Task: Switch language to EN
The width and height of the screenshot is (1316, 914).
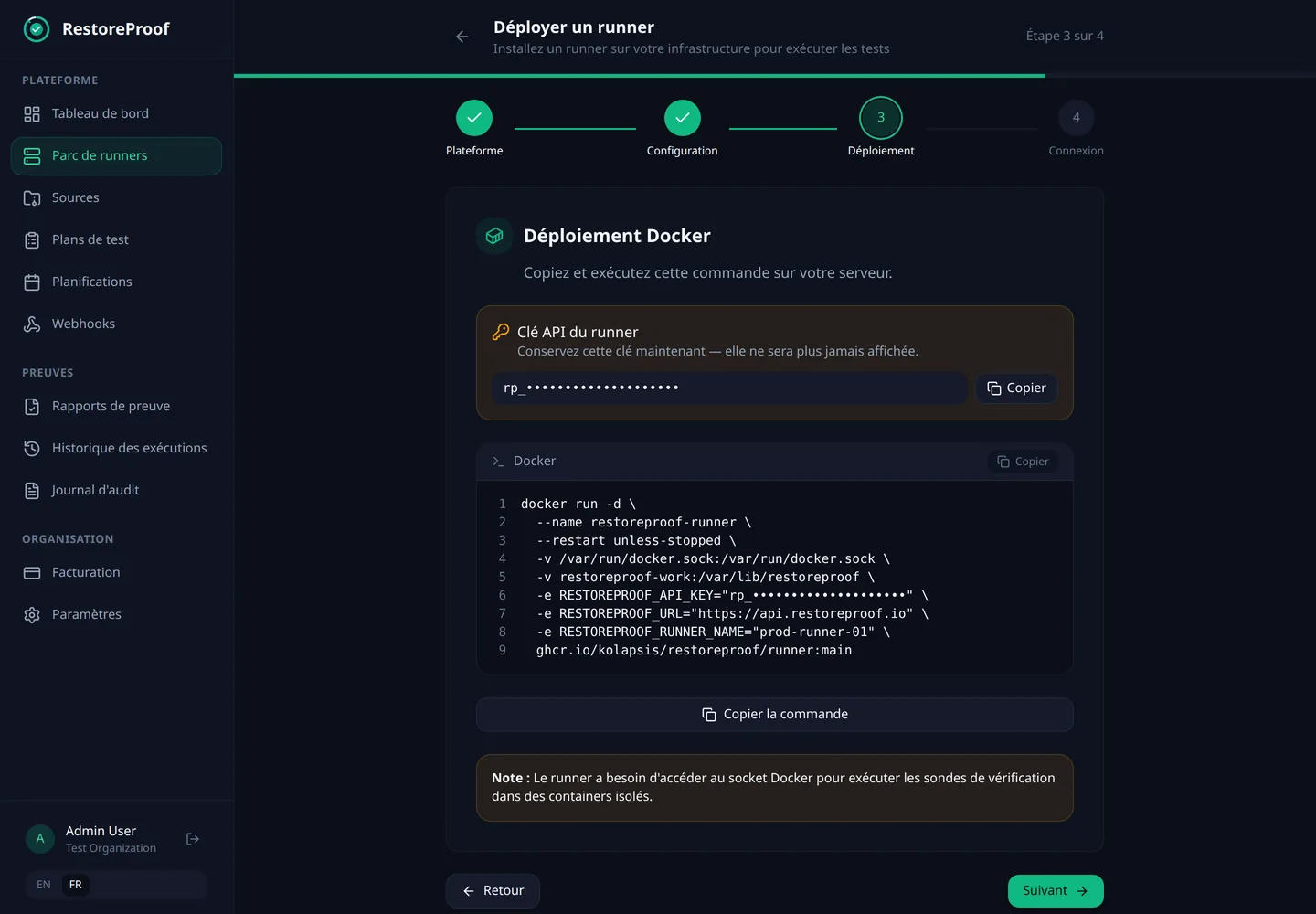Action: tap(44, 885)
